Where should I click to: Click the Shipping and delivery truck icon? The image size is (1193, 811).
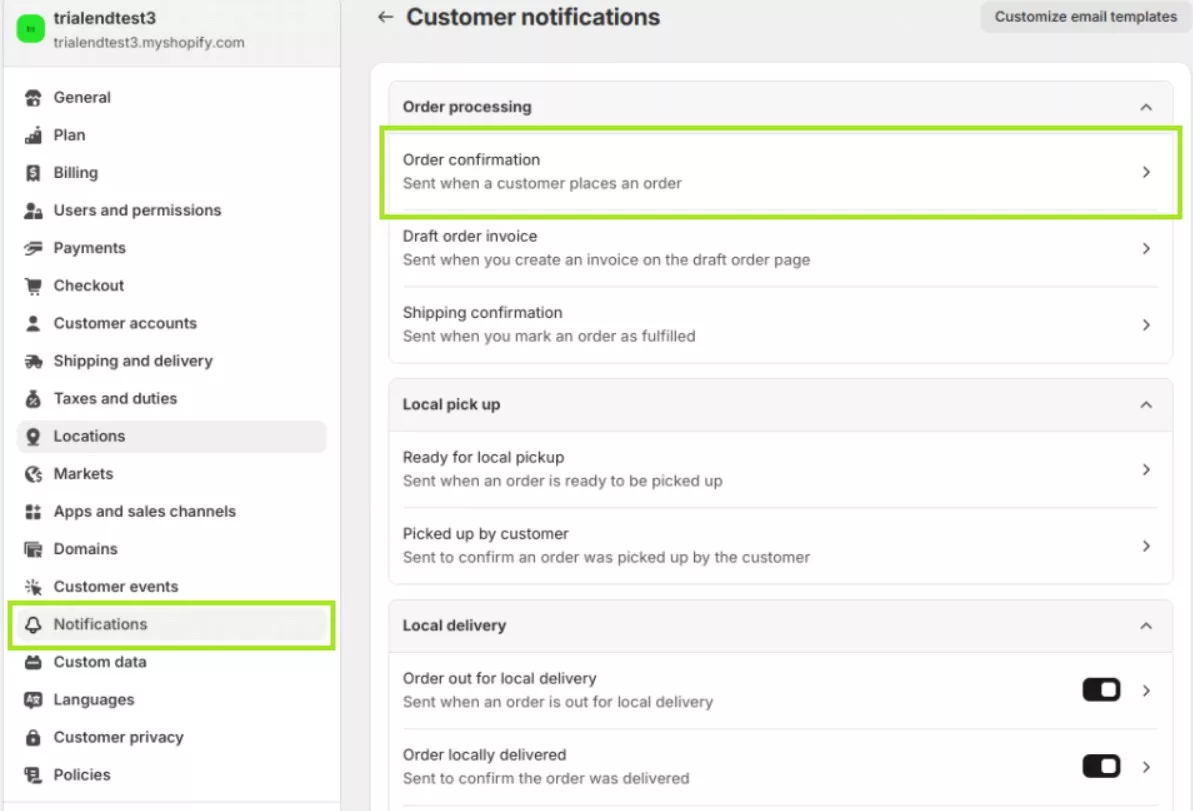[x=33, y=361]
